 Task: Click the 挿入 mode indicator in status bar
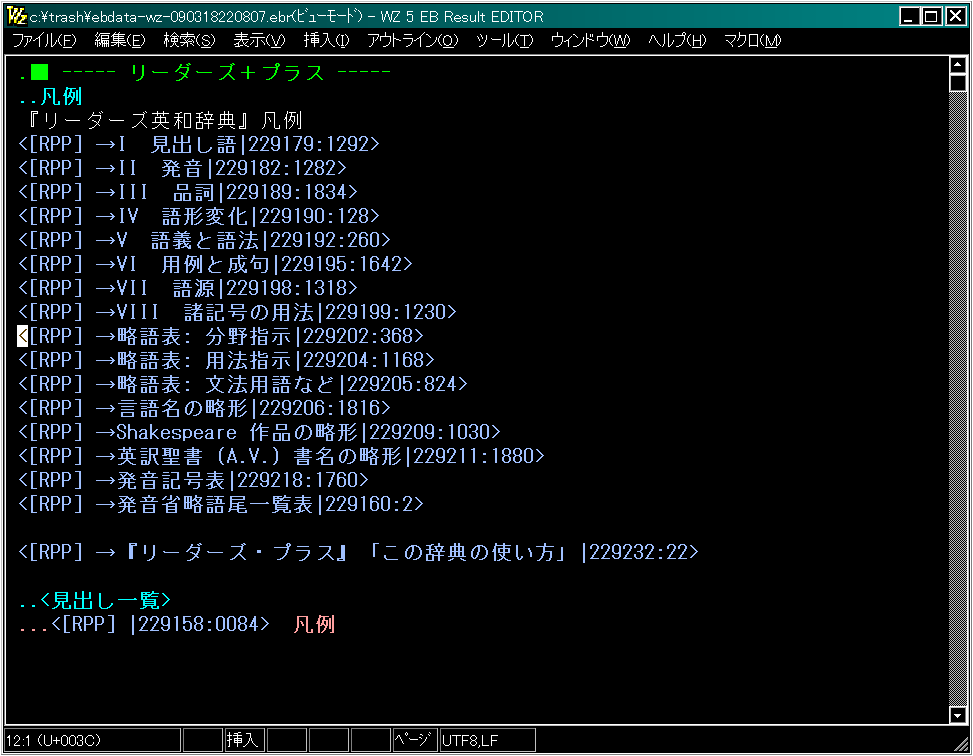(243, 740)
